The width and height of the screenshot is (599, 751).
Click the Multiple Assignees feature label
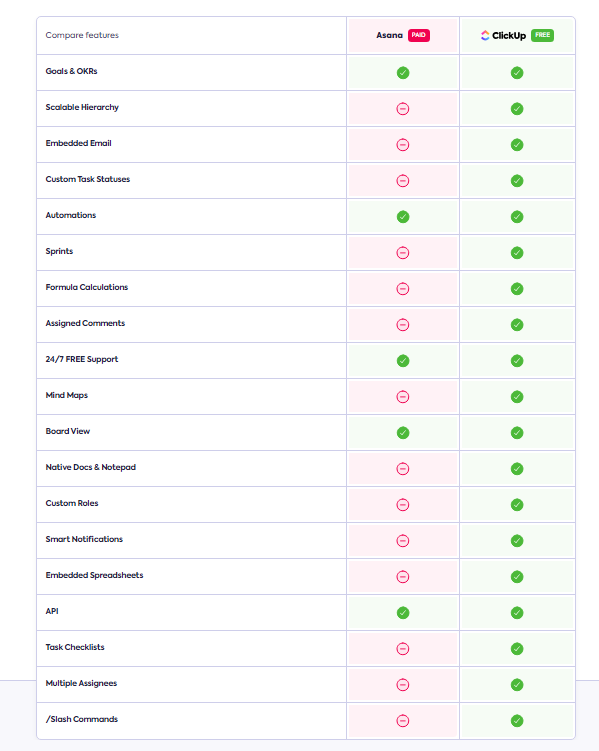click(81, 683)
